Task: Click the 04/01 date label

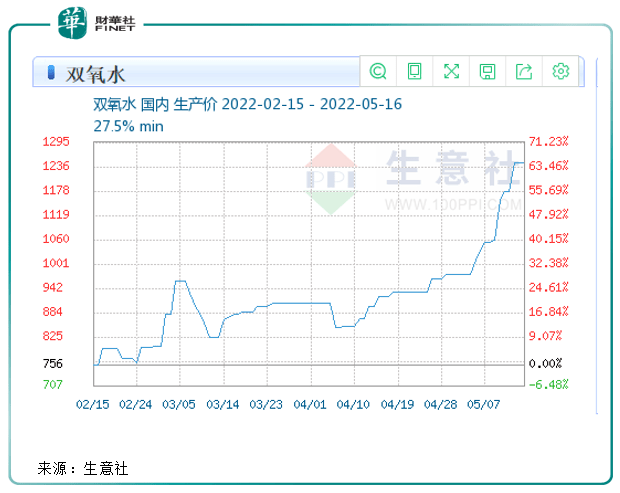Action: (x=310, y=405)
